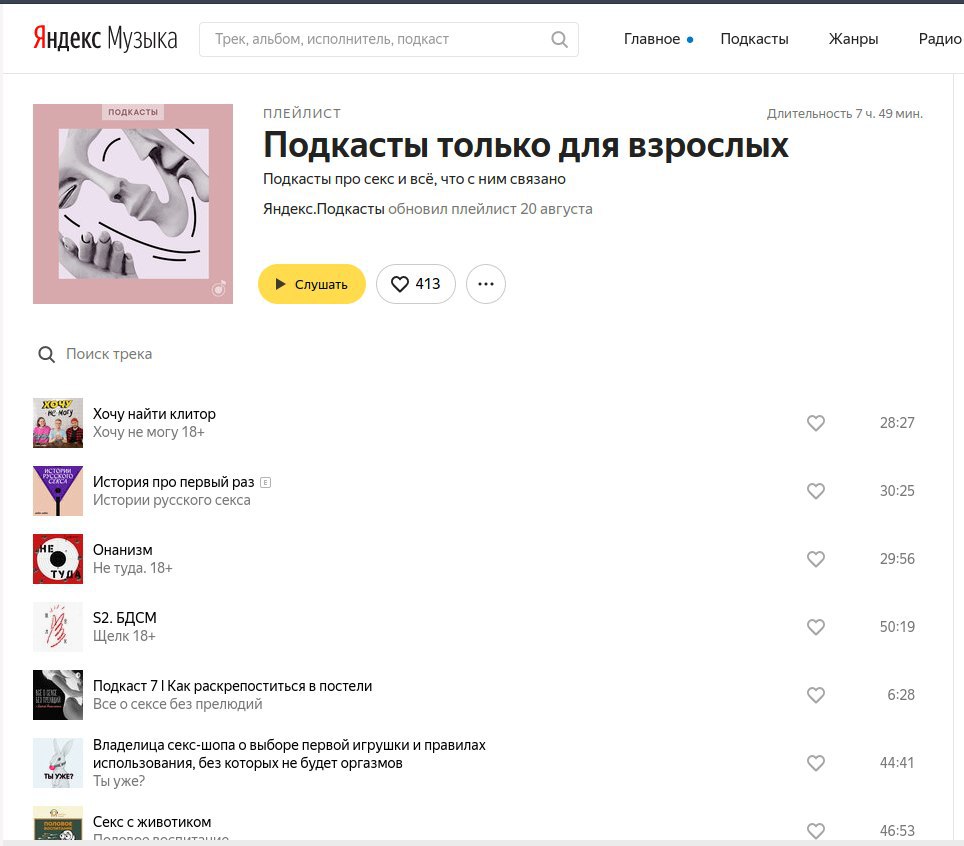Like the episode Подкаст 7

[816, 695]
